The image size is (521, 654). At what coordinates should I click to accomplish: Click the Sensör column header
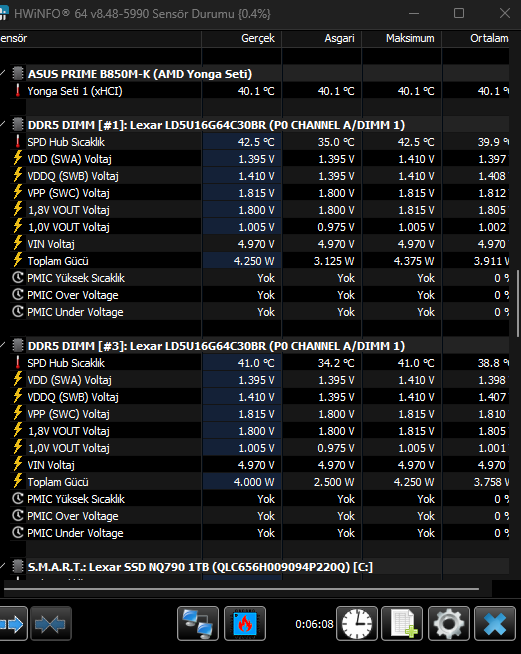click(101, 38)
